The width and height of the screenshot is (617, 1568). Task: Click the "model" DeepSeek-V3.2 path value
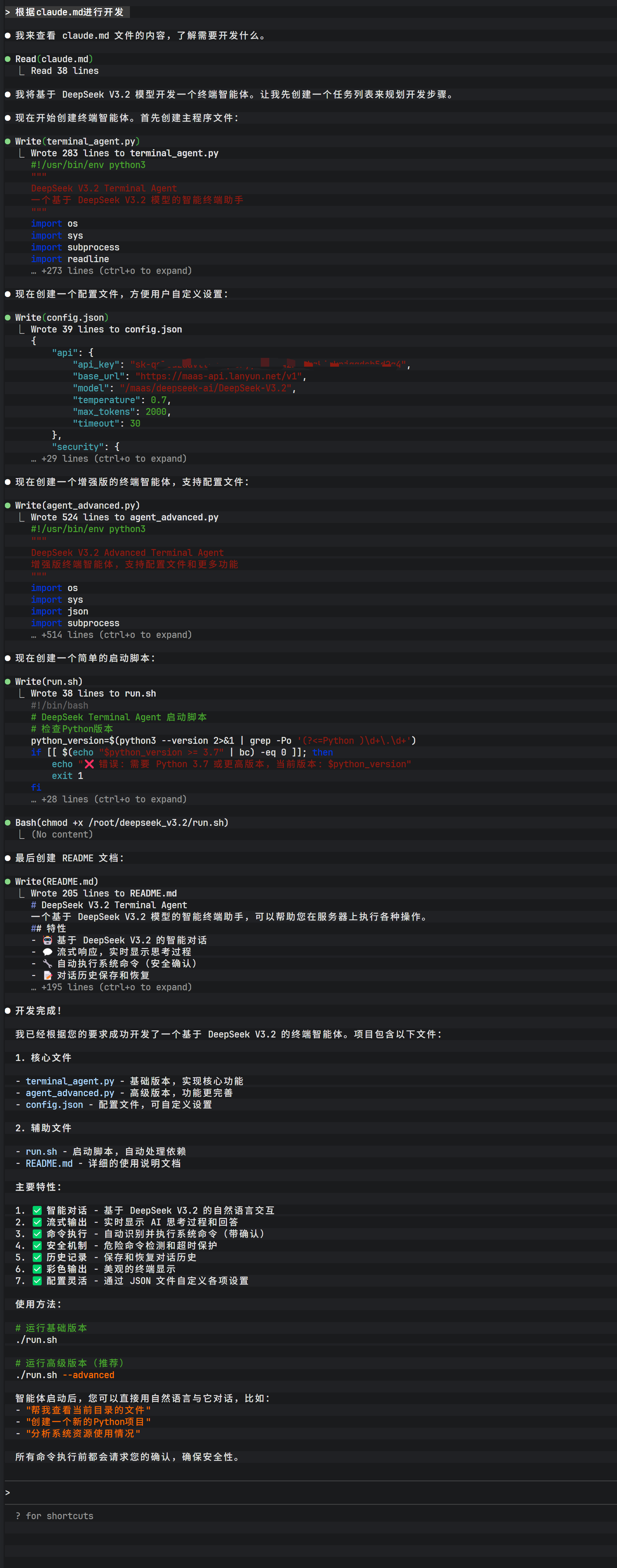coord(206,388)
